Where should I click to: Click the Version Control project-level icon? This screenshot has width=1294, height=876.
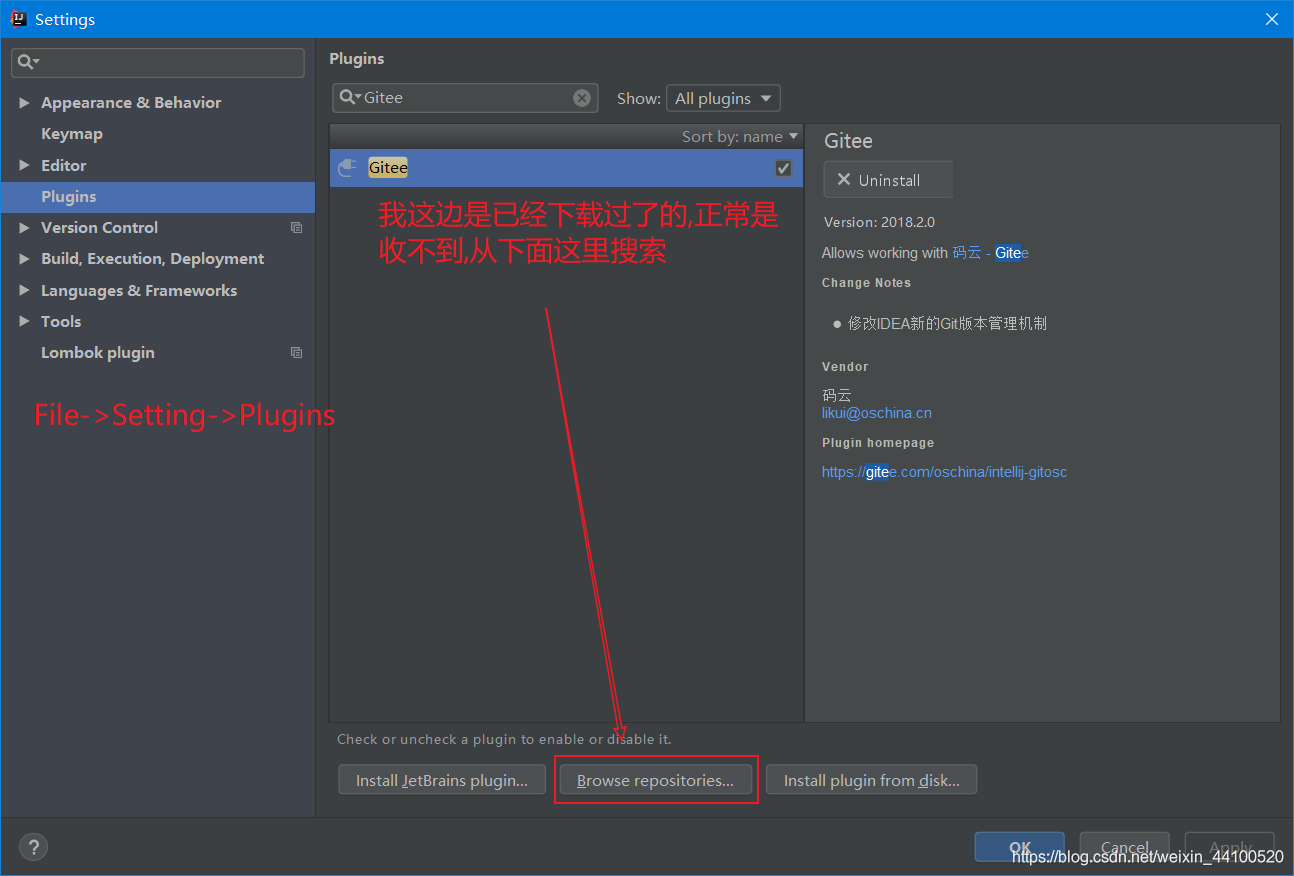(296, 228)
